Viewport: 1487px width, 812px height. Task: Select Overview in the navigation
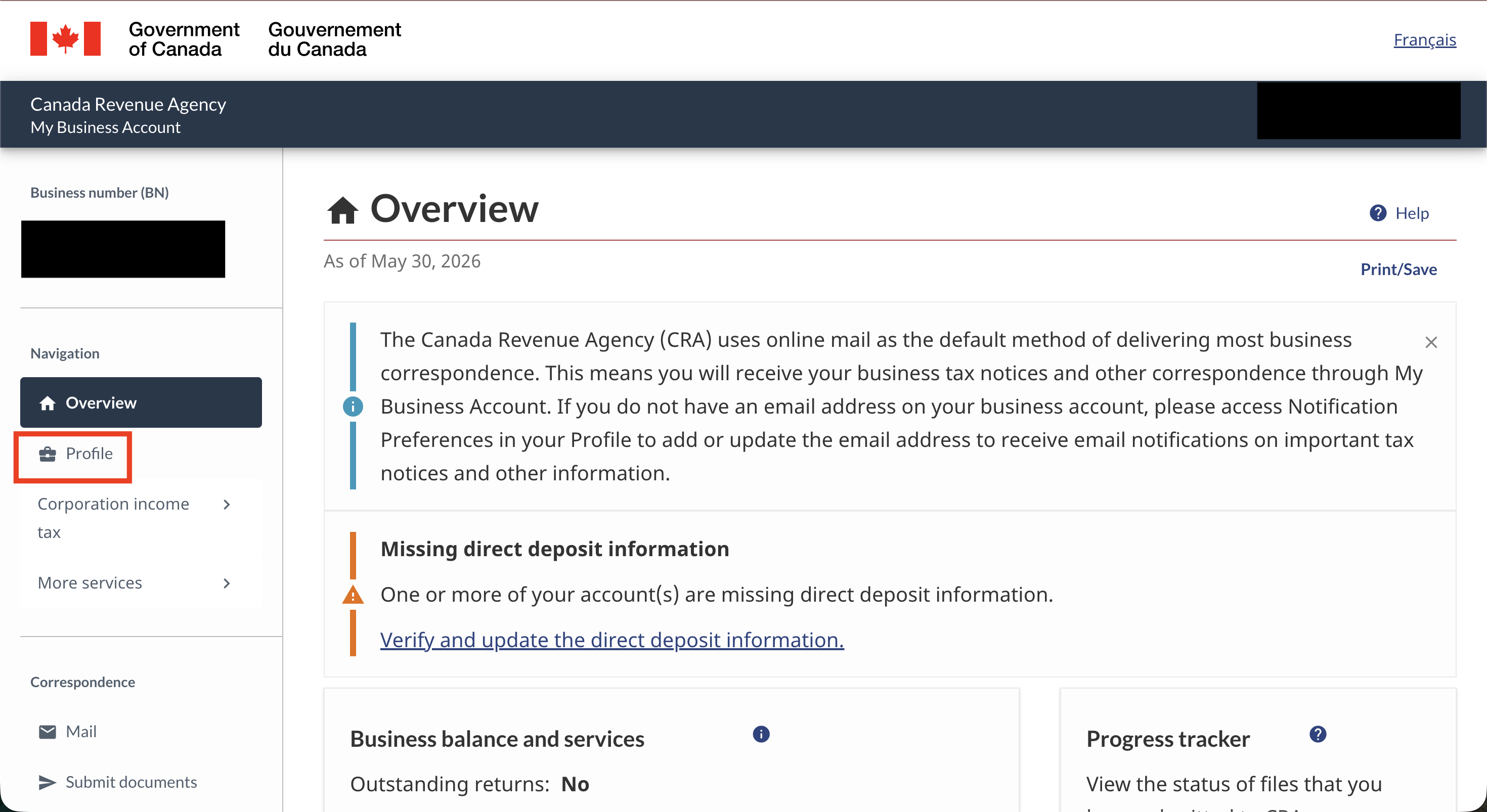[141, 402]
